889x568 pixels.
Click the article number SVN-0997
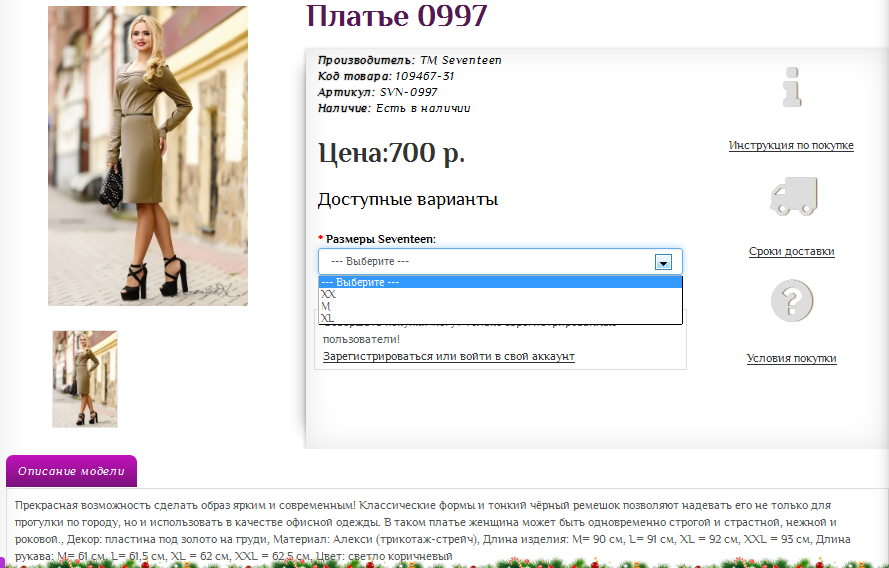pos(408,92)
